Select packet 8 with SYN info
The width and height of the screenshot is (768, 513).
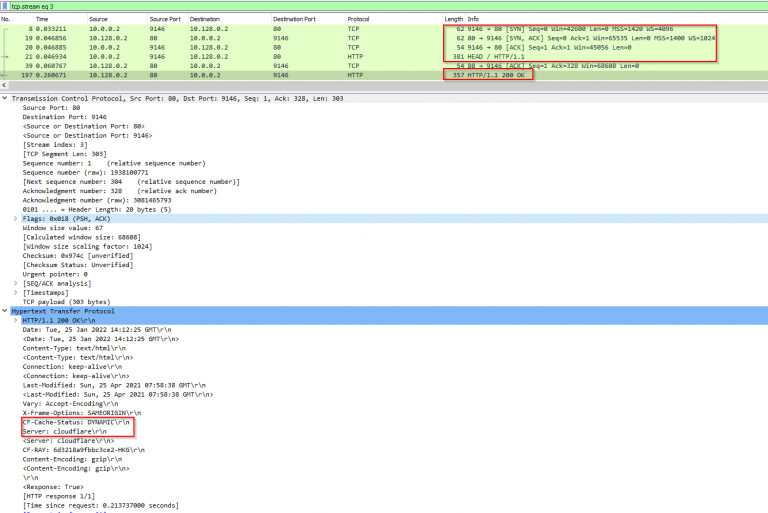[300, 28]
